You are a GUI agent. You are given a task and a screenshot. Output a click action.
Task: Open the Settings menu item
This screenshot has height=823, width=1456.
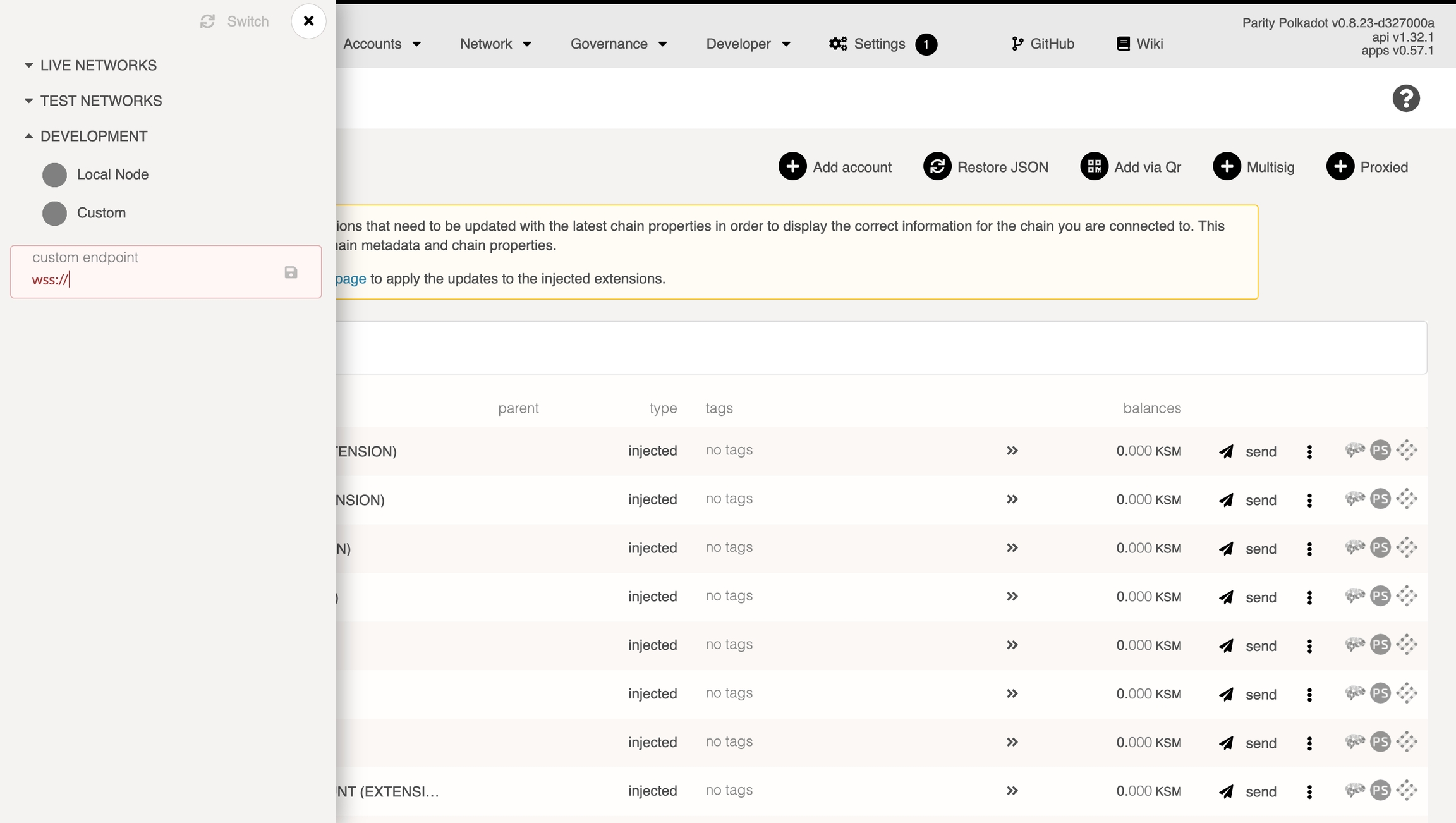(879, 44)
